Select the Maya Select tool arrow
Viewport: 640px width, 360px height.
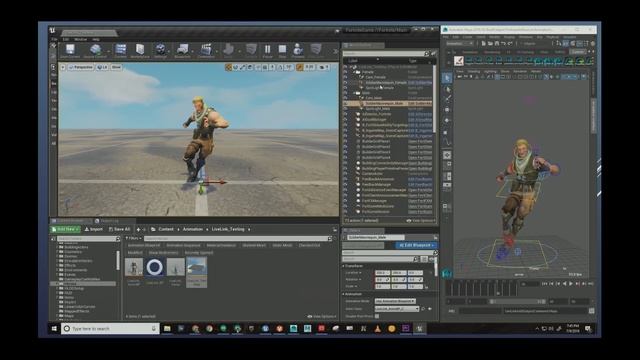[447, 78]
